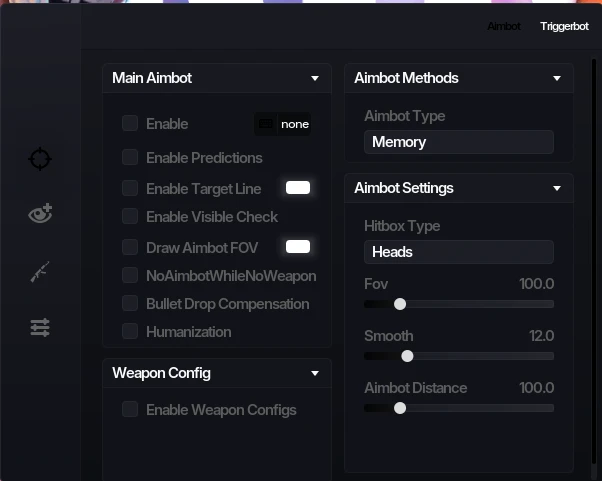Click the keyboard keybind icon beside Enable

pos(266,124)
